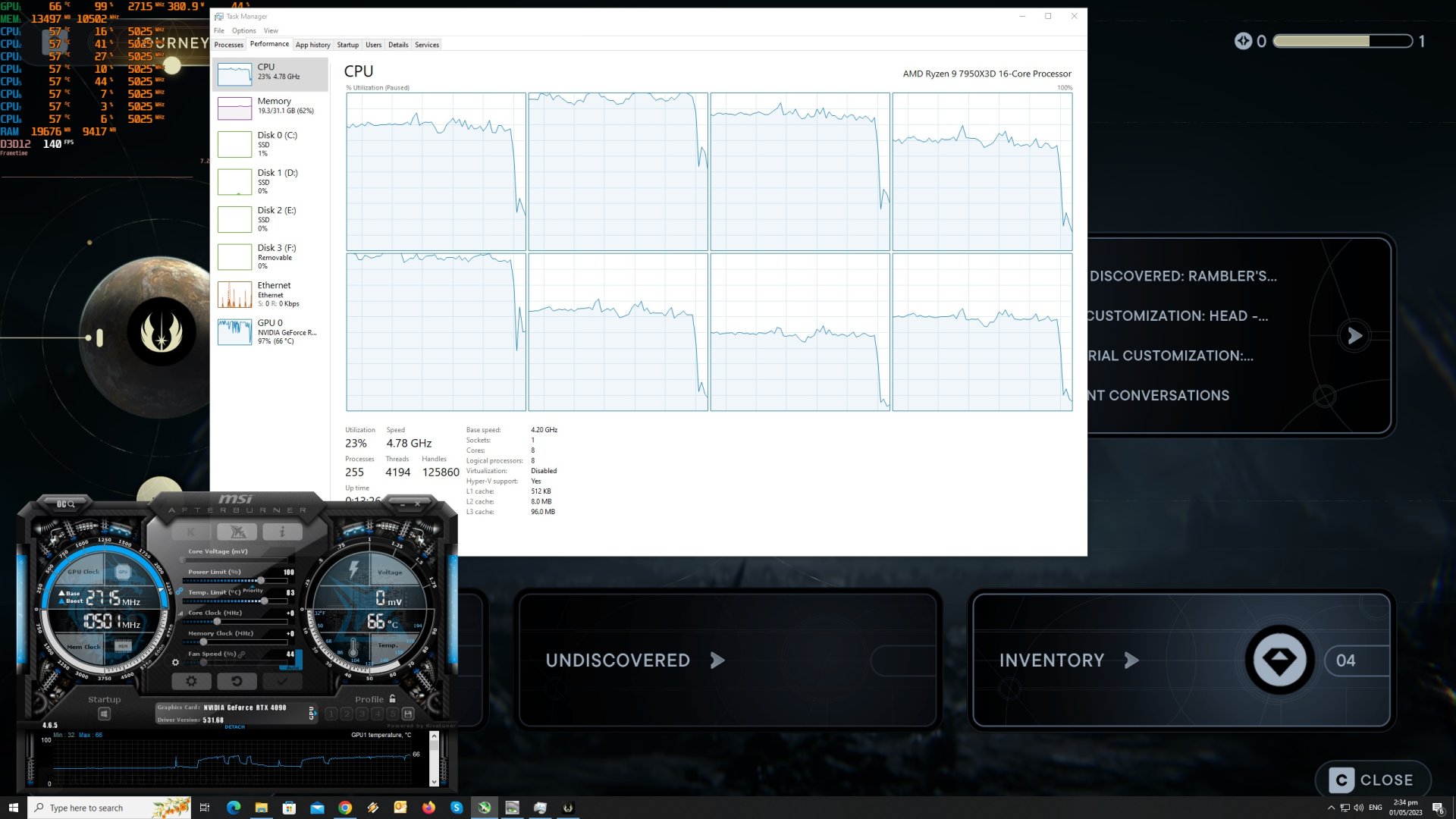Toggle the profile lock icon
Image resolution: width=1456 pixels, height=819 pixels.
pyautogui.click(x=392, y=698)
